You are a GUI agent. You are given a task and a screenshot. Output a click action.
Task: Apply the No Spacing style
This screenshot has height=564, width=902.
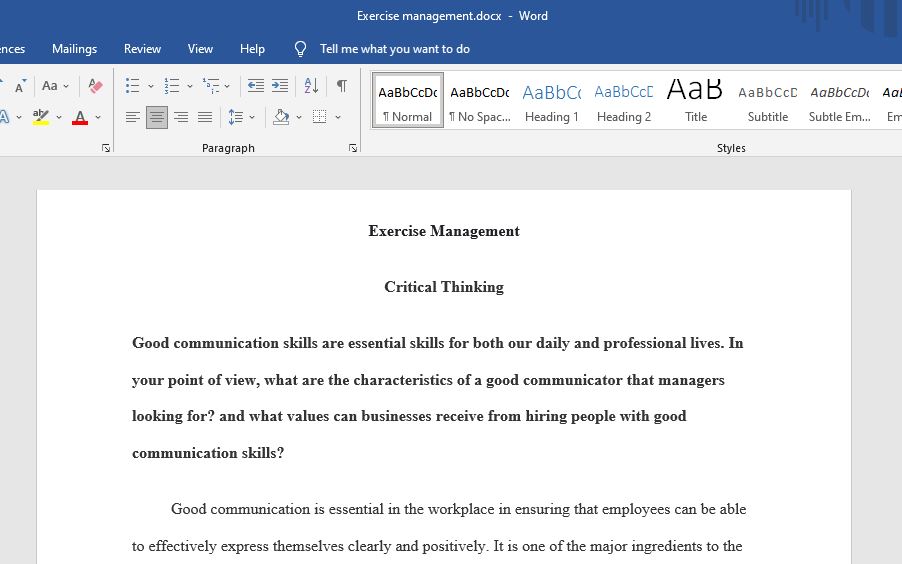480,100
